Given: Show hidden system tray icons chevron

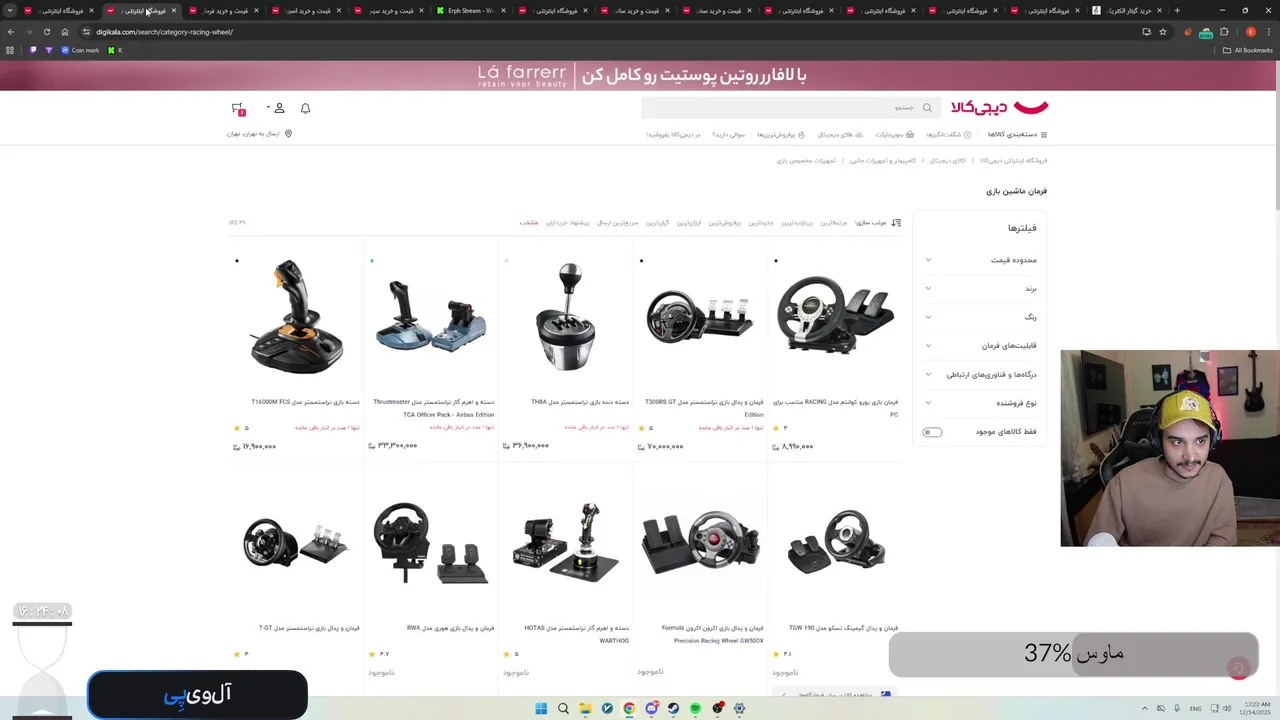Looking at the screenshot, I should pyautogui.click(x=1145, y=708).
